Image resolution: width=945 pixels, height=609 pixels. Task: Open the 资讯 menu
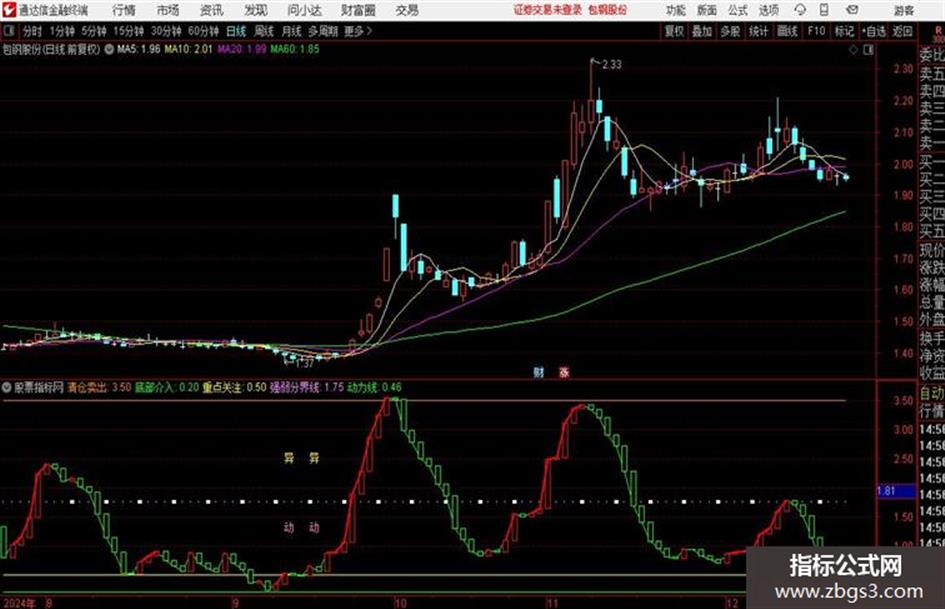212,10
